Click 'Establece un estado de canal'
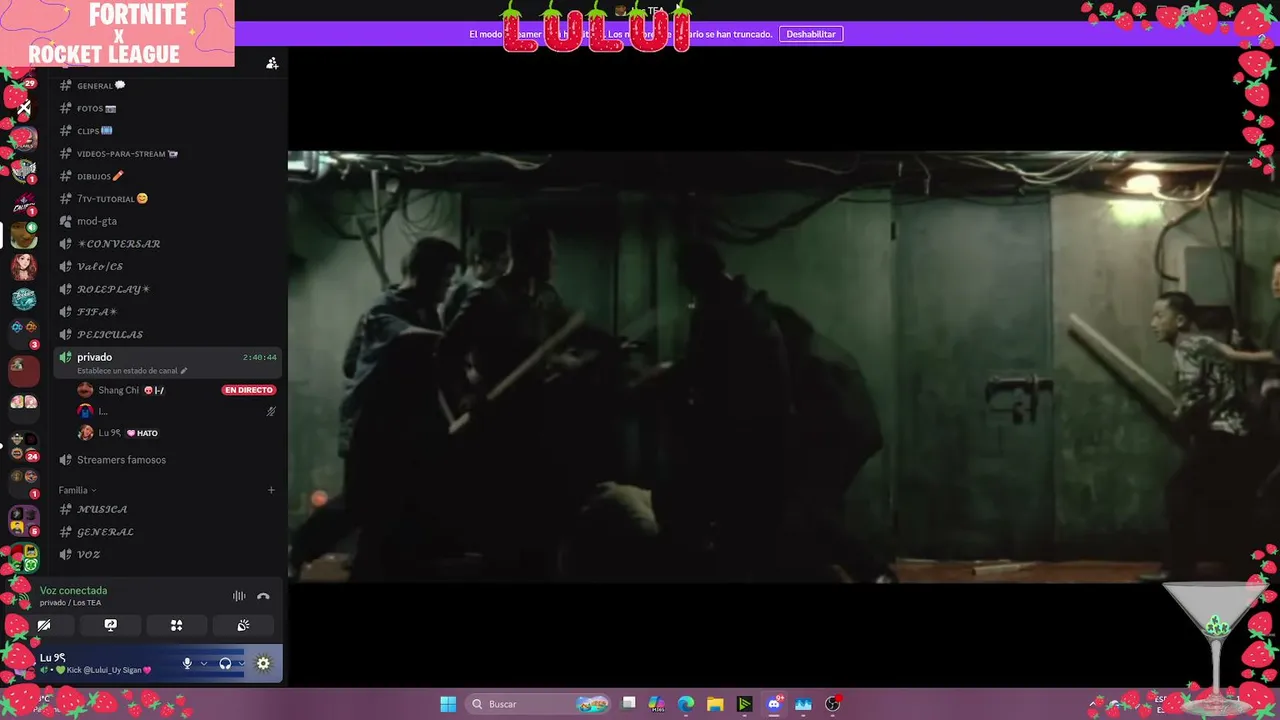 (132, 371)
